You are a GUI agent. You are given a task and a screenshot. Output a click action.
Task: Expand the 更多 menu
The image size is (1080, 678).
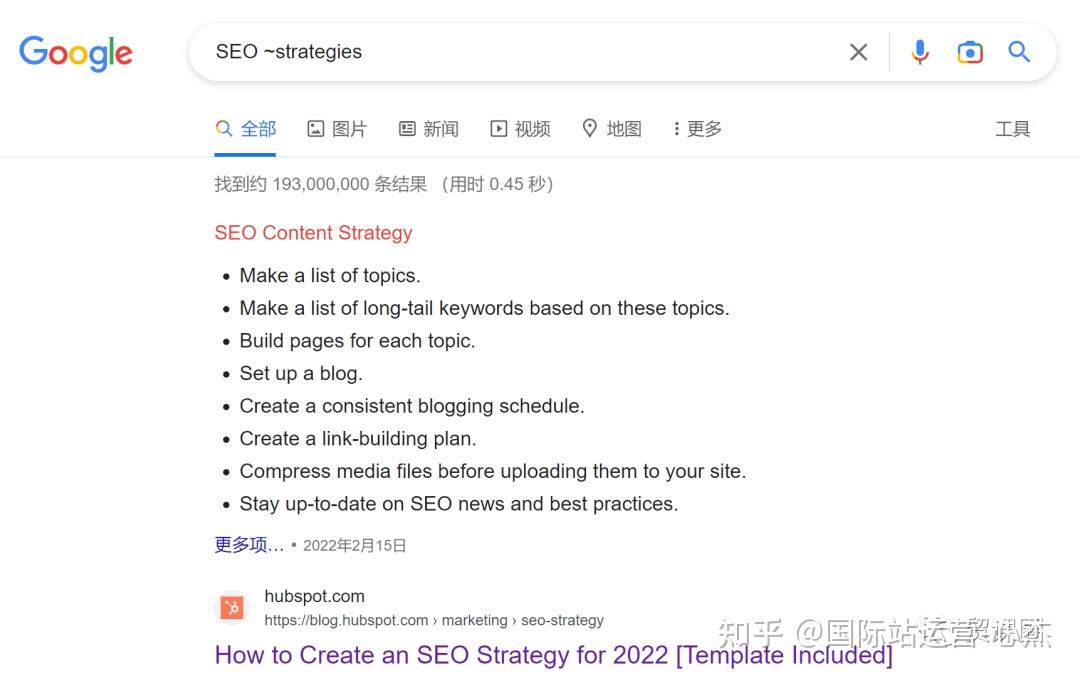pyautogui.click(x=698, y=129)
